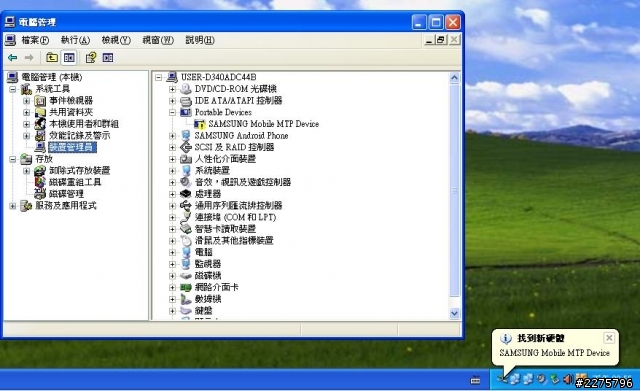The image size is (640, 391).
Task: Expand the 連接埠 (COM 和 LPT) node
Action: click(x=173, y=218)
